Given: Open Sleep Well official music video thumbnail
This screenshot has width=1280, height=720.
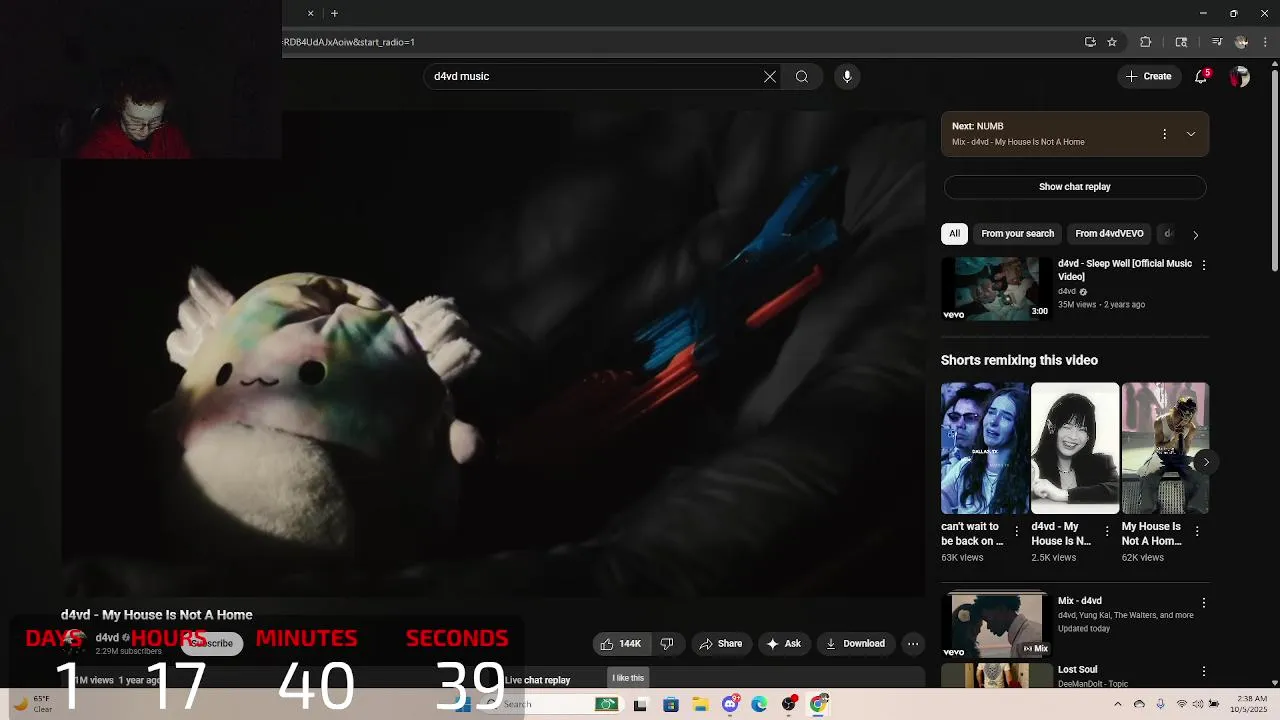Looking at the screenshot, I should coord(996,289).
